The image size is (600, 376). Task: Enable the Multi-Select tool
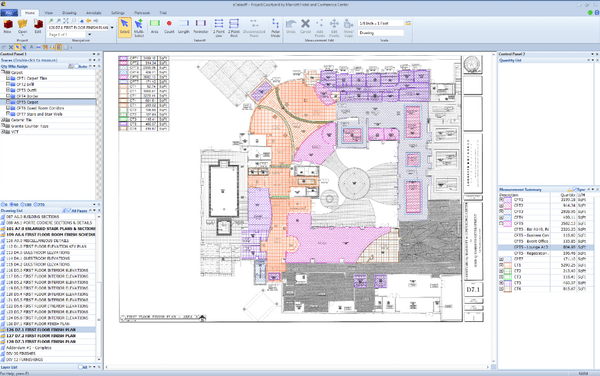[x=139, y=27]
